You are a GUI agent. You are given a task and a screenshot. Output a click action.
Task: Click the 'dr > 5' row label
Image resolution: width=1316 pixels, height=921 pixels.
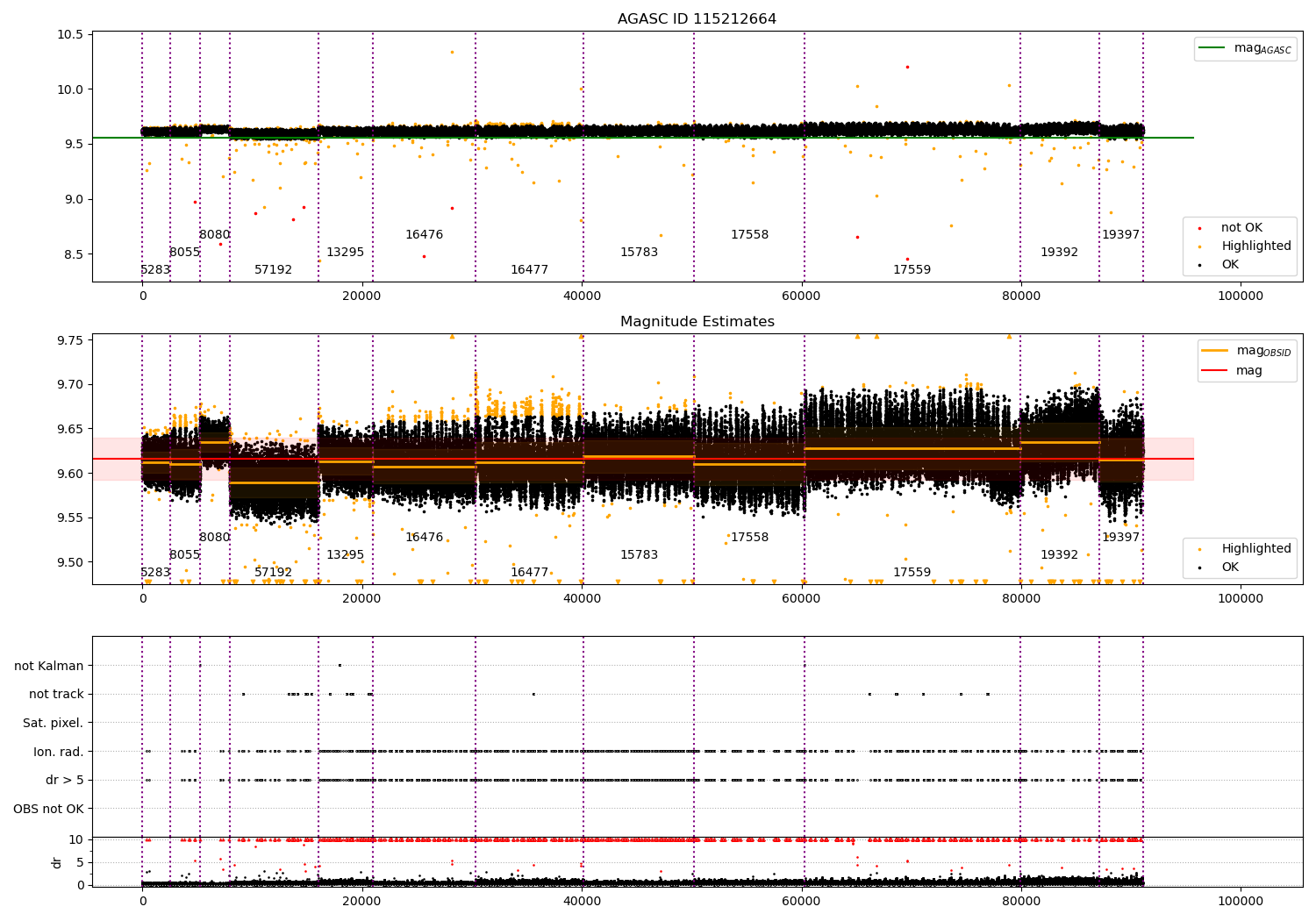point(65,780)
